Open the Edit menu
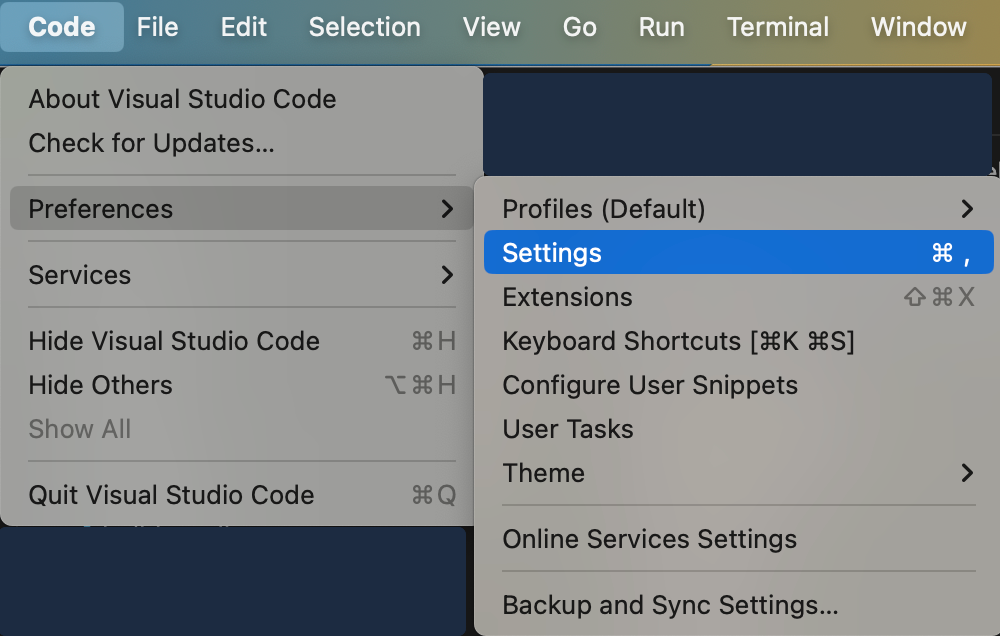 tap(244, 27)
